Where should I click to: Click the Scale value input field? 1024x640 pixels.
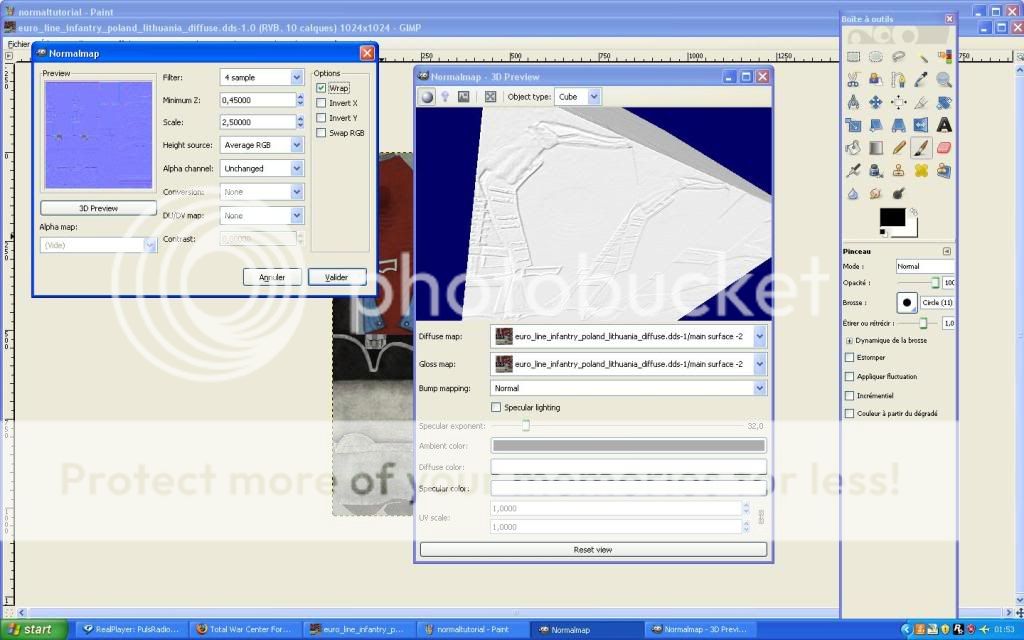click(x=257, y=122)
